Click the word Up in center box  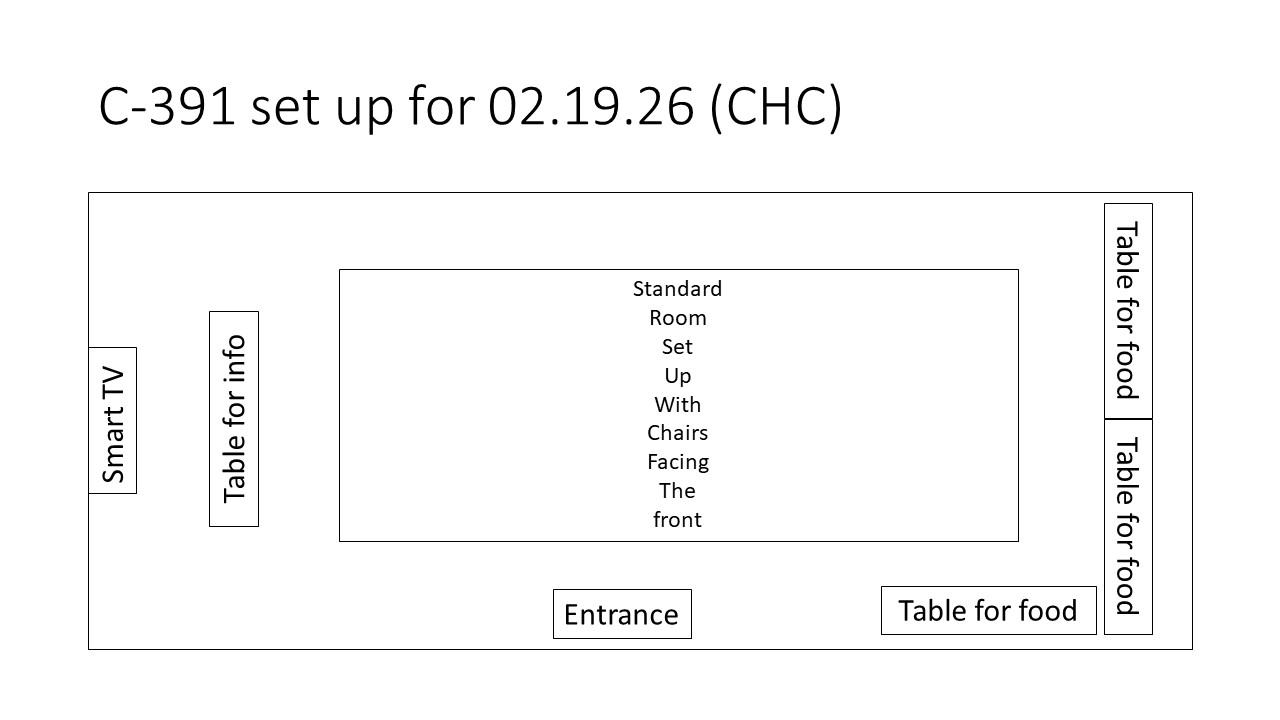[x=677, y=376]
